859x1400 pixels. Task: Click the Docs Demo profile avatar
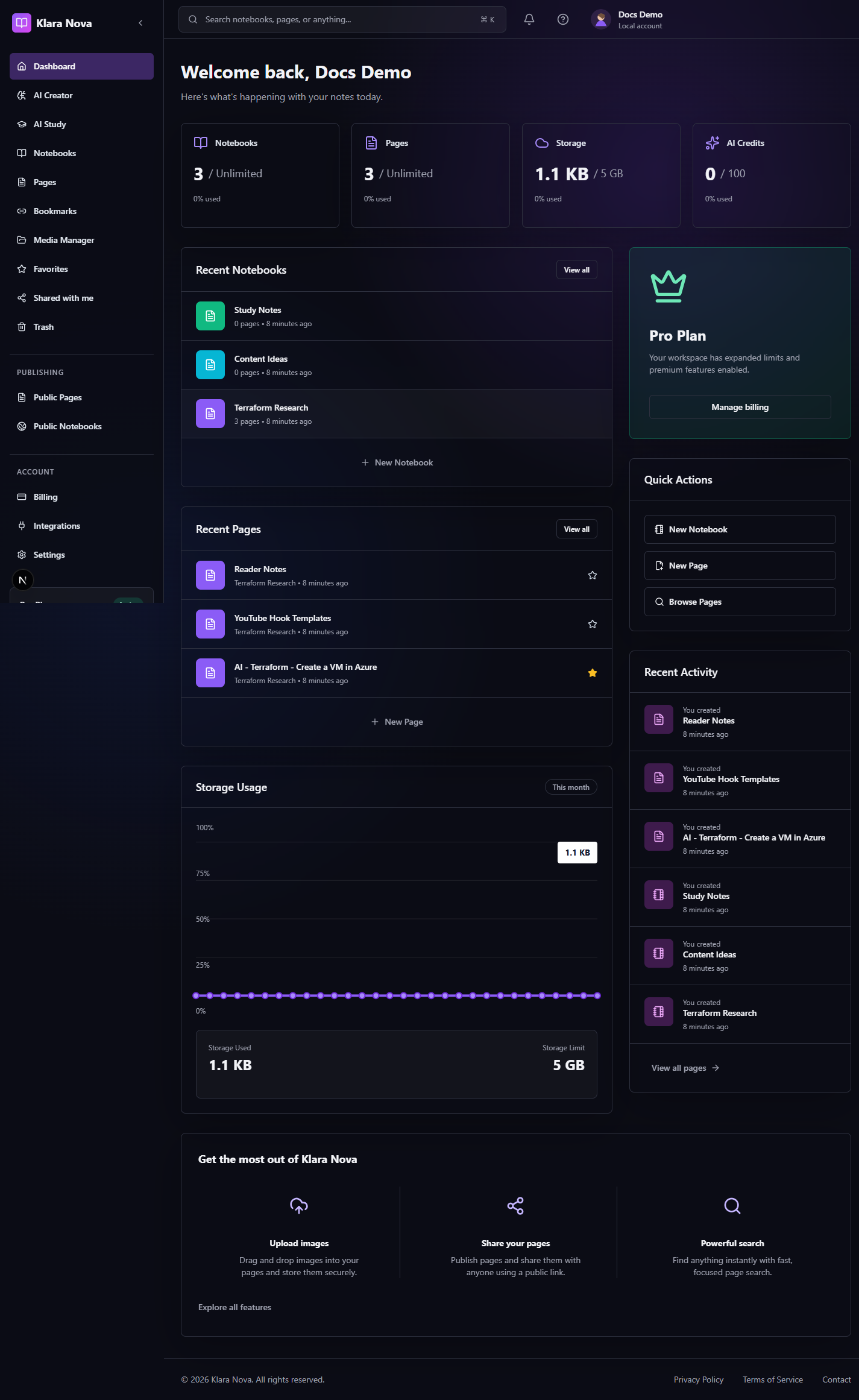[x=600, y=19]
